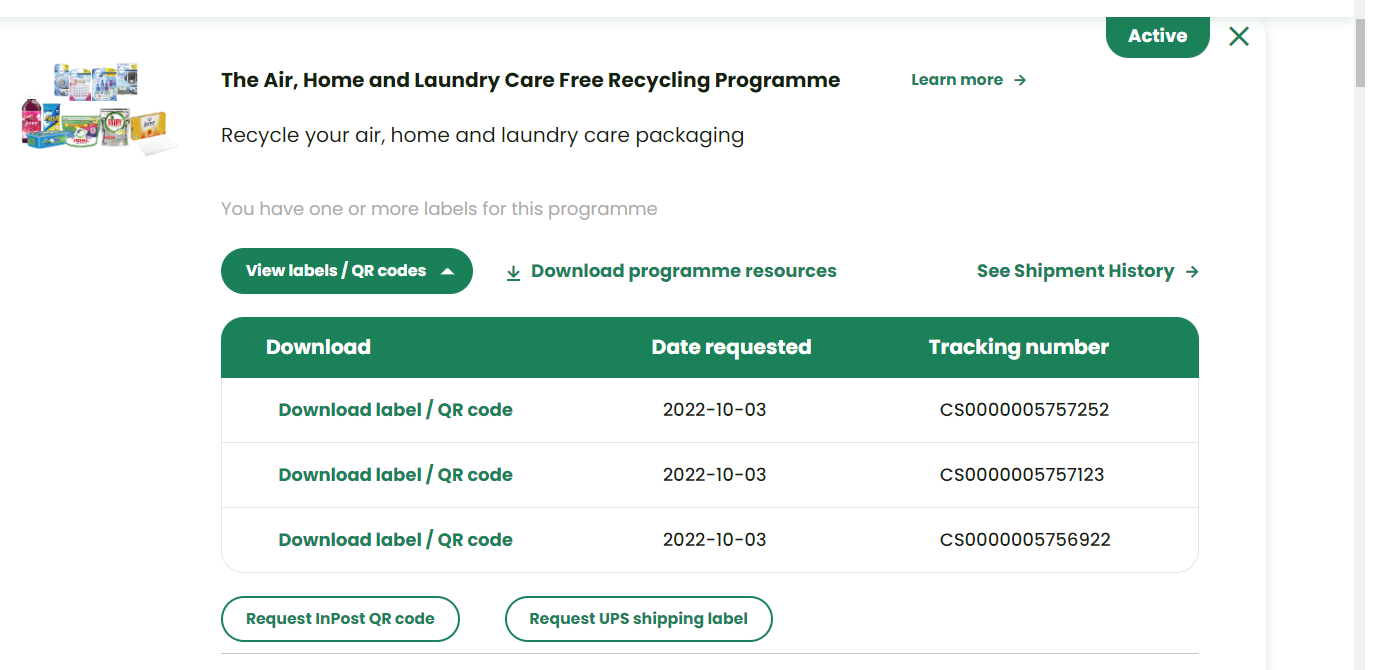Click the Date requested column header
Viewport: 1375px width, 670px height.
tap(731, 347)
